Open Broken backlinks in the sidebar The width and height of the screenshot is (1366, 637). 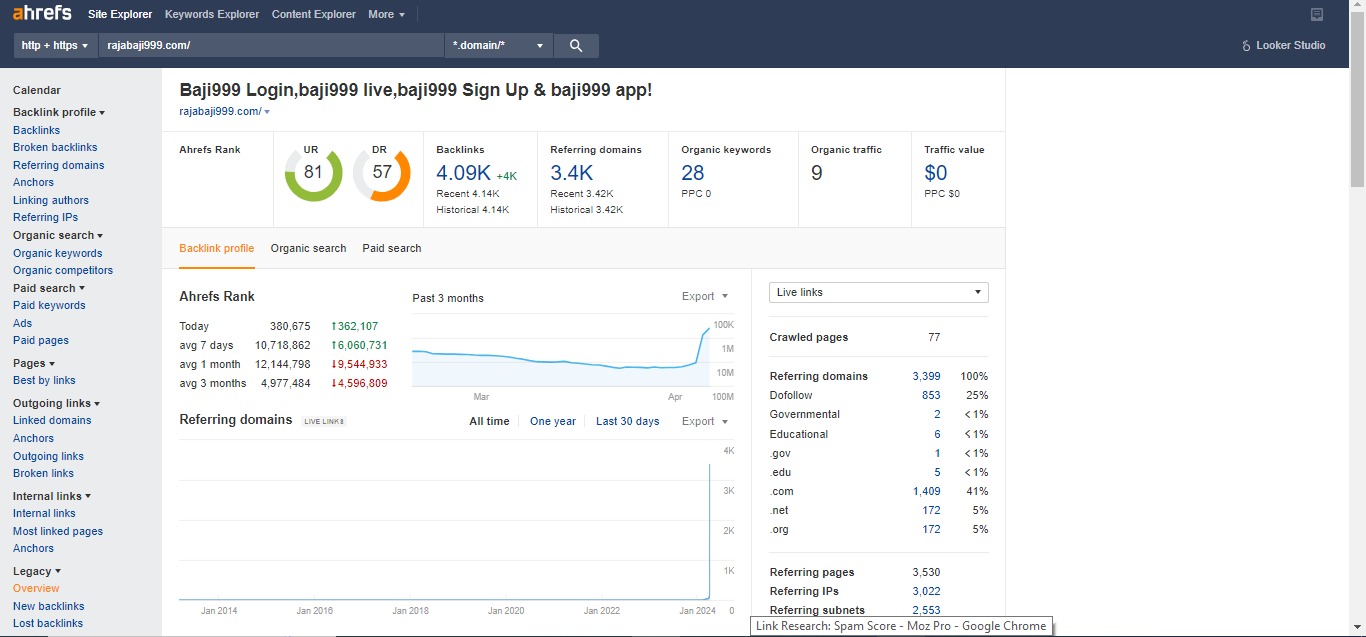point(55,148)
